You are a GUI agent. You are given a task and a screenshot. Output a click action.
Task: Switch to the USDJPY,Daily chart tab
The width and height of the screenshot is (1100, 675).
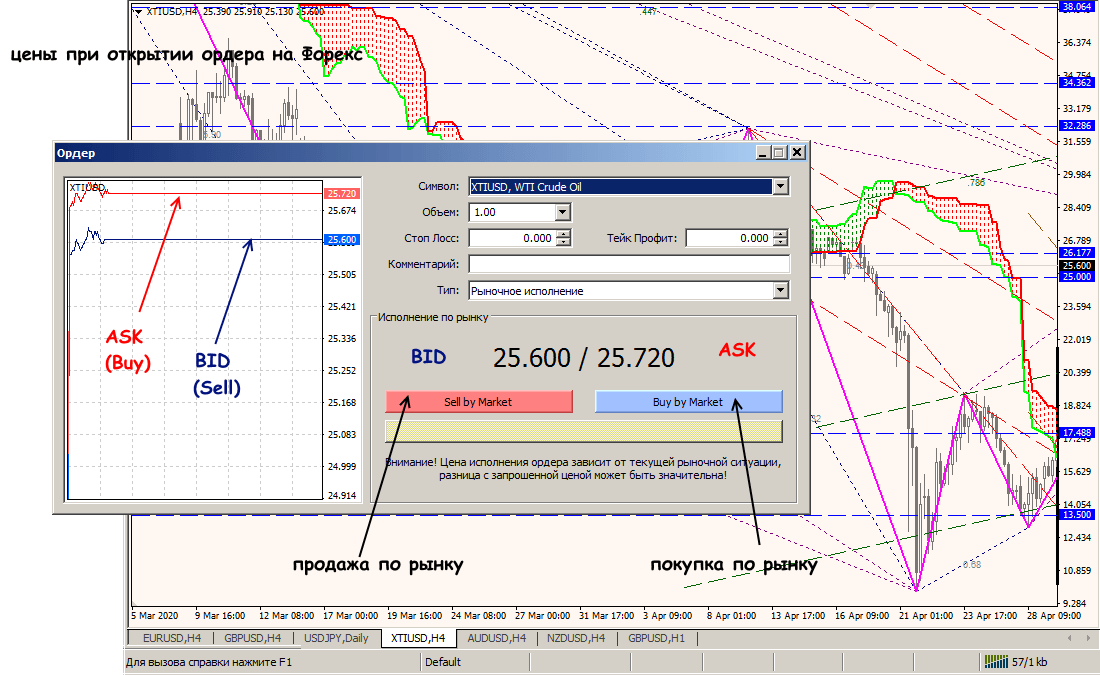335,638
